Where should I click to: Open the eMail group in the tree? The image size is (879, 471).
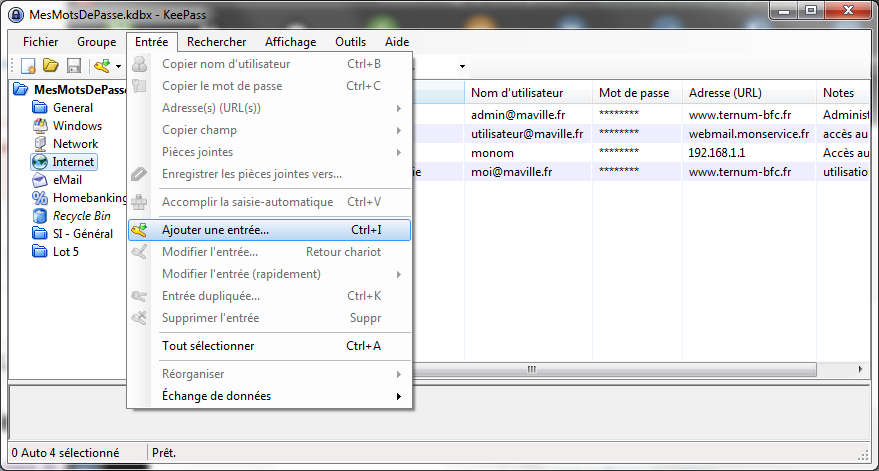[x=67, y=180]
